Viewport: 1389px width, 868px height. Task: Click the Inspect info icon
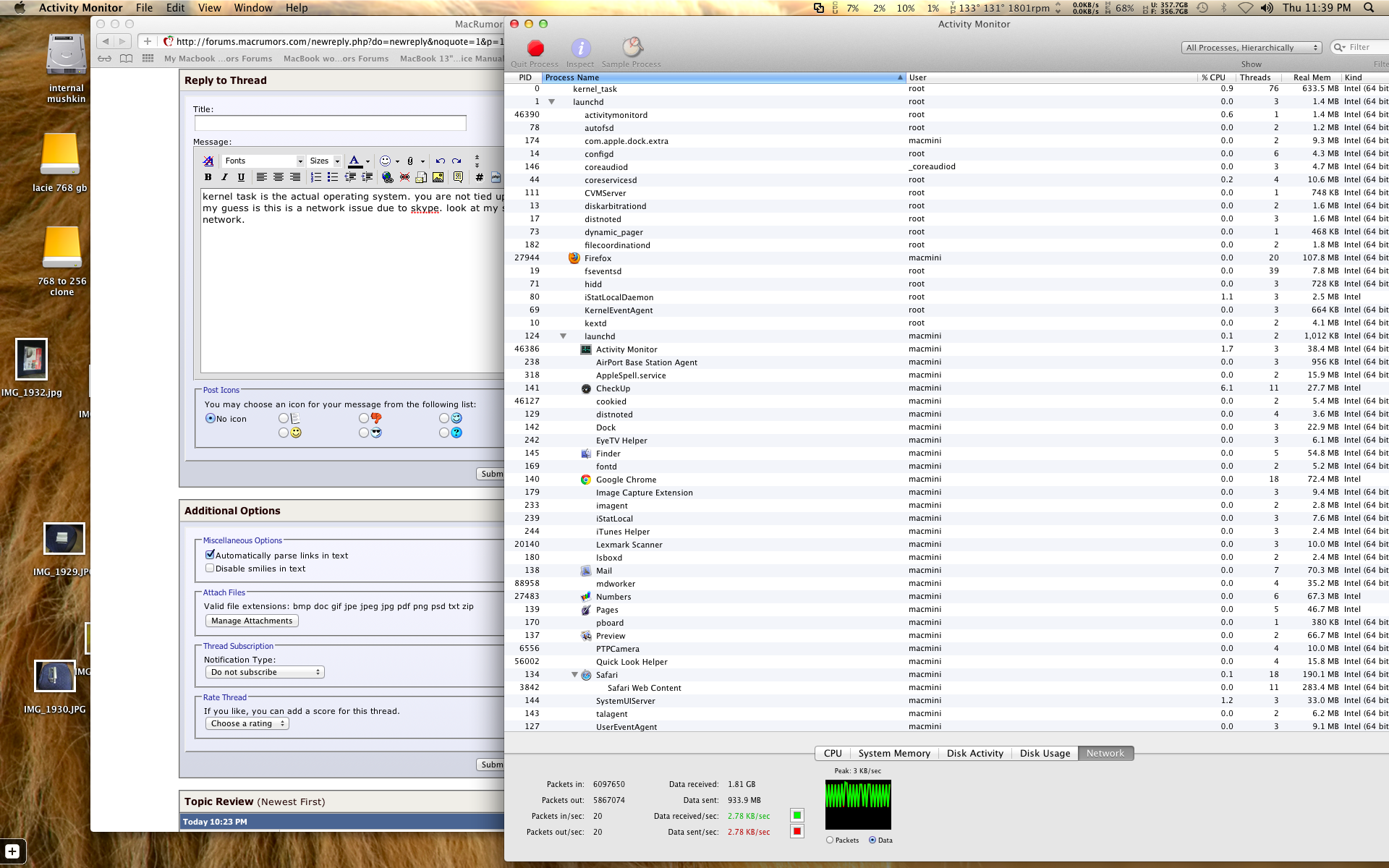click(581, 48)
